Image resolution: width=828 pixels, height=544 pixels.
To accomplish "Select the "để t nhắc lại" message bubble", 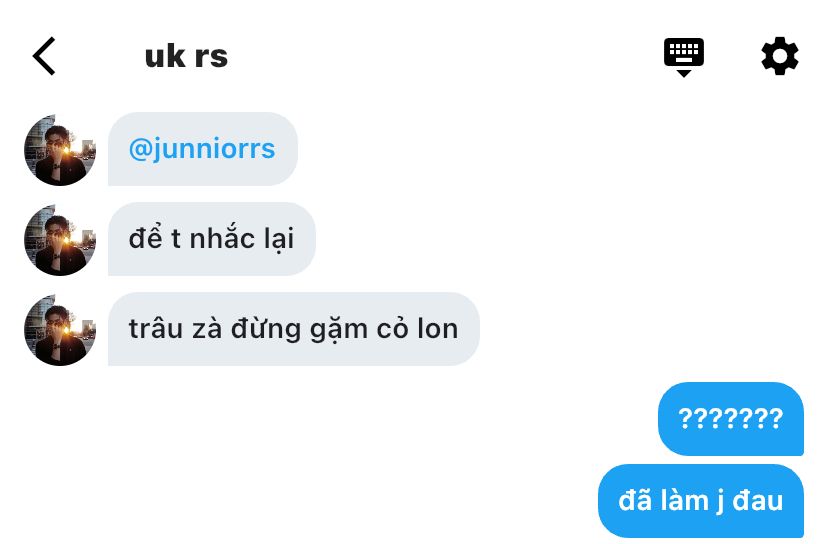I will (212, 239).
